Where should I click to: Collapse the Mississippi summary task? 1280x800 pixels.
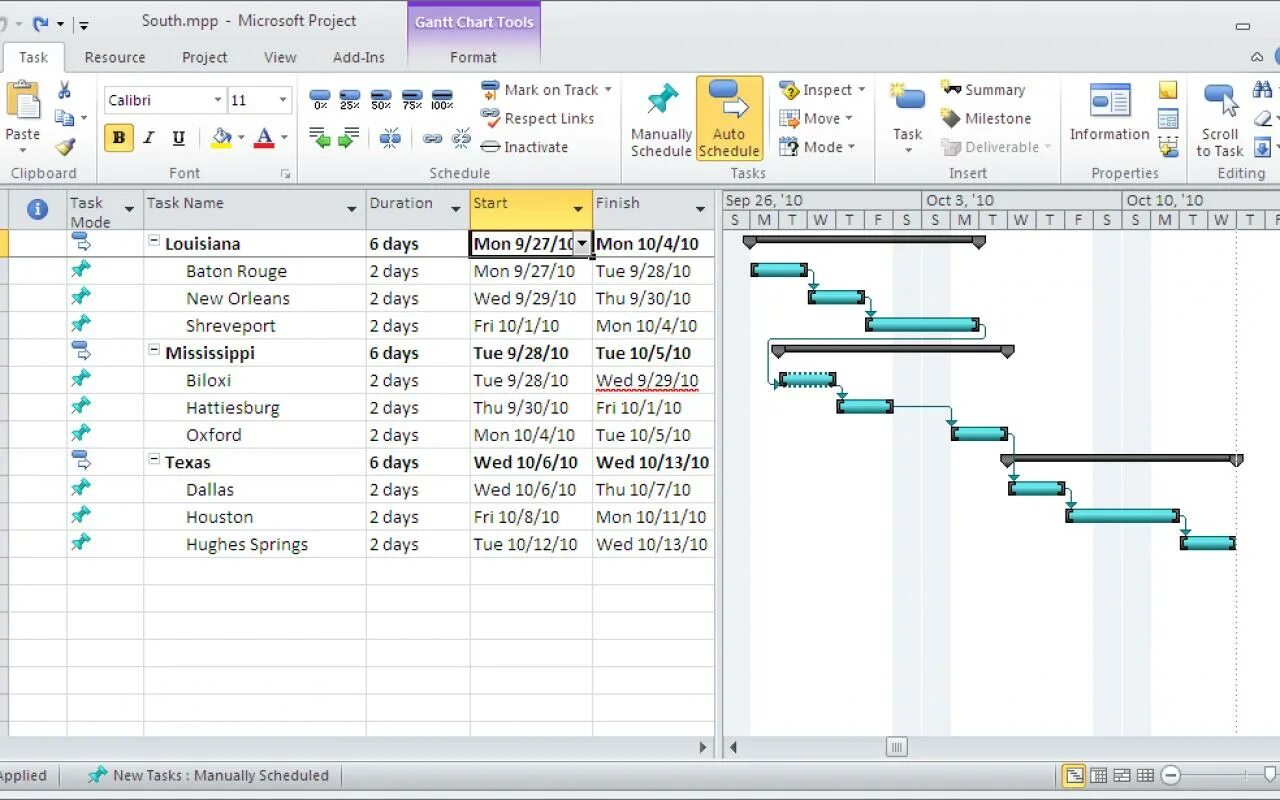click(155, 351)
